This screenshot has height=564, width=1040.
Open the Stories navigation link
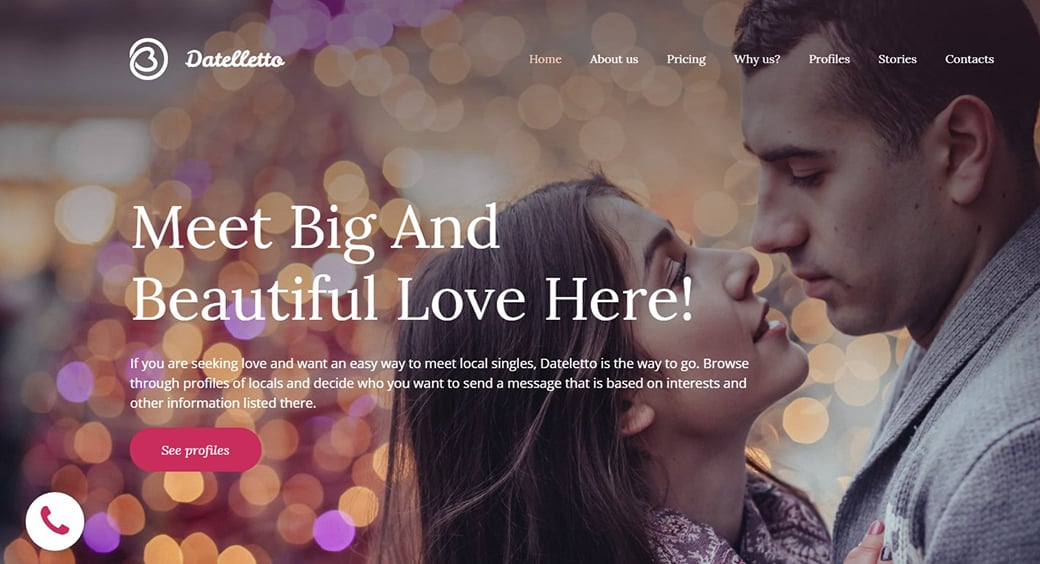(x=897, y=59)
